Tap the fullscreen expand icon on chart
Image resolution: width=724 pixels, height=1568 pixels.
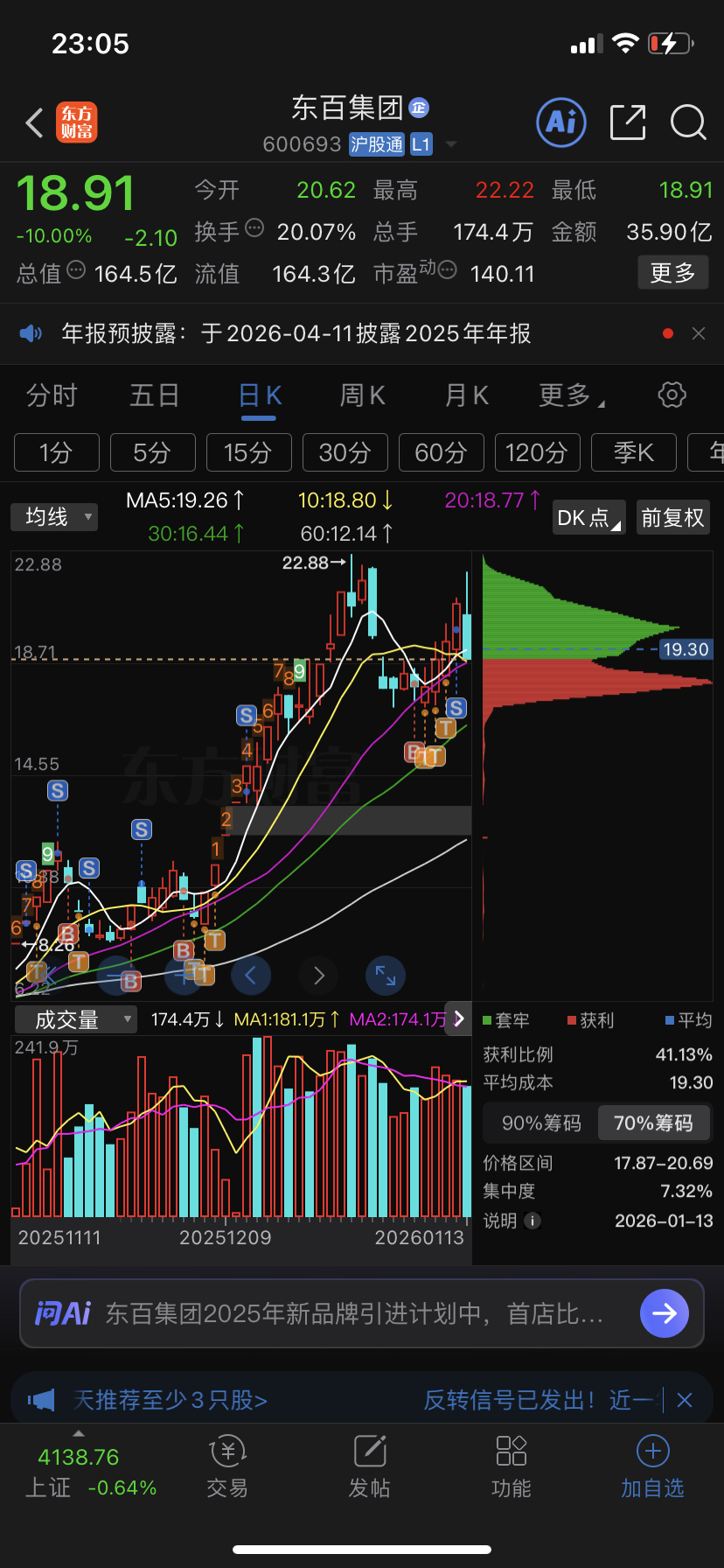(386, 975)
